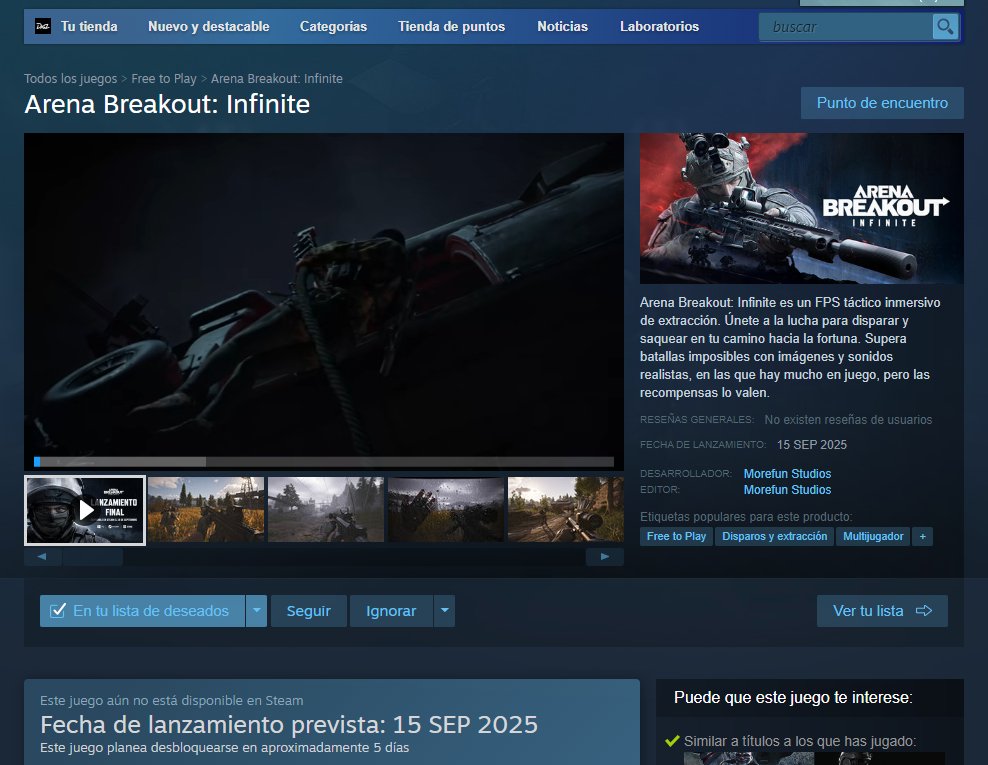Click the thumbnail strip scrollbar handle

coord(93,556)
